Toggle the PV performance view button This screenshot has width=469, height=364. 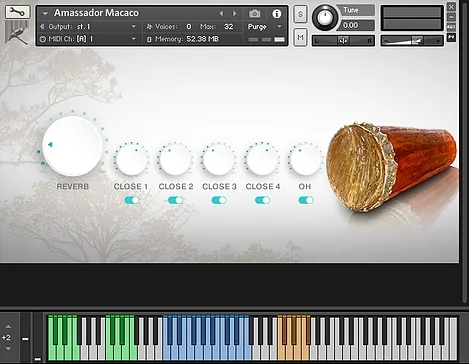coord(451,37)
